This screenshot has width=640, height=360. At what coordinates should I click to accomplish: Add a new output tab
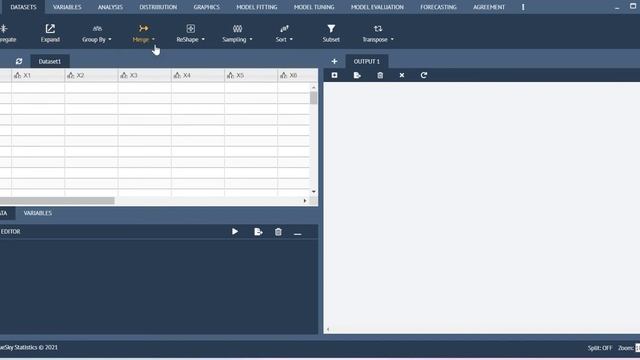click(334, 61)
